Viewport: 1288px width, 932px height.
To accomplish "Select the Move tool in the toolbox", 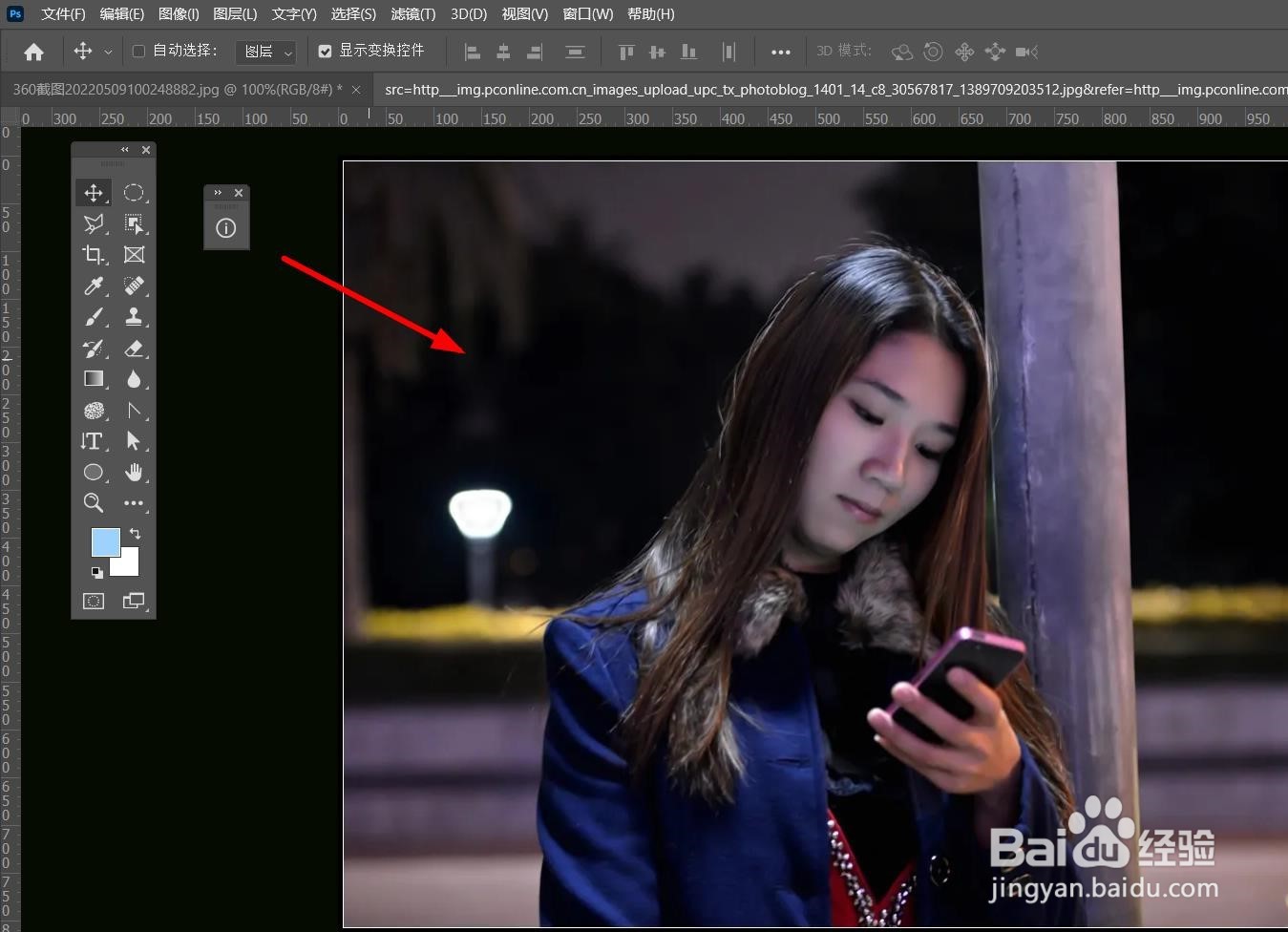I will pos(94,193).
